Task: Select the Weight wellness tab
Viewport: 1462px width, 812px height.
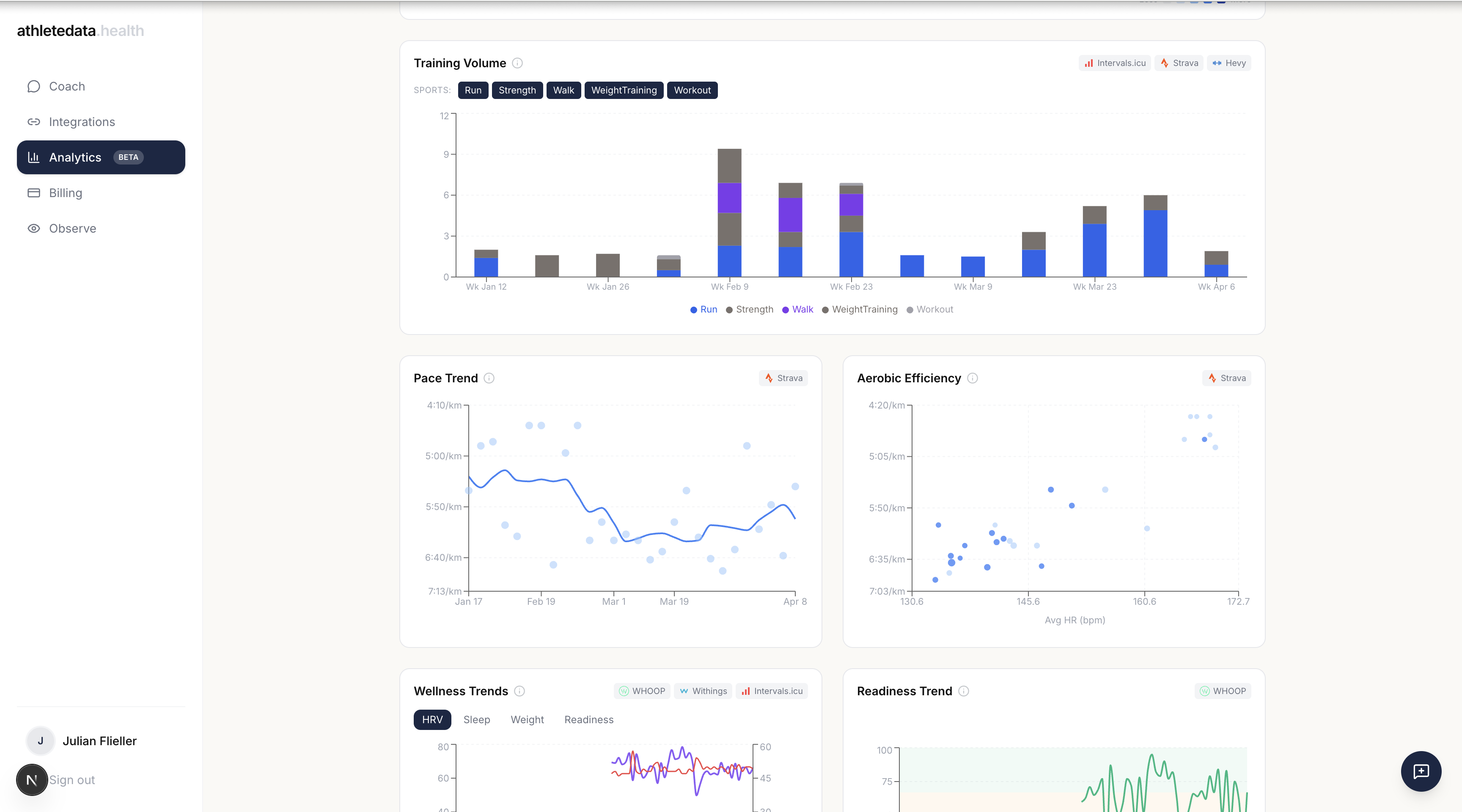Action: (x=527, y=719)
